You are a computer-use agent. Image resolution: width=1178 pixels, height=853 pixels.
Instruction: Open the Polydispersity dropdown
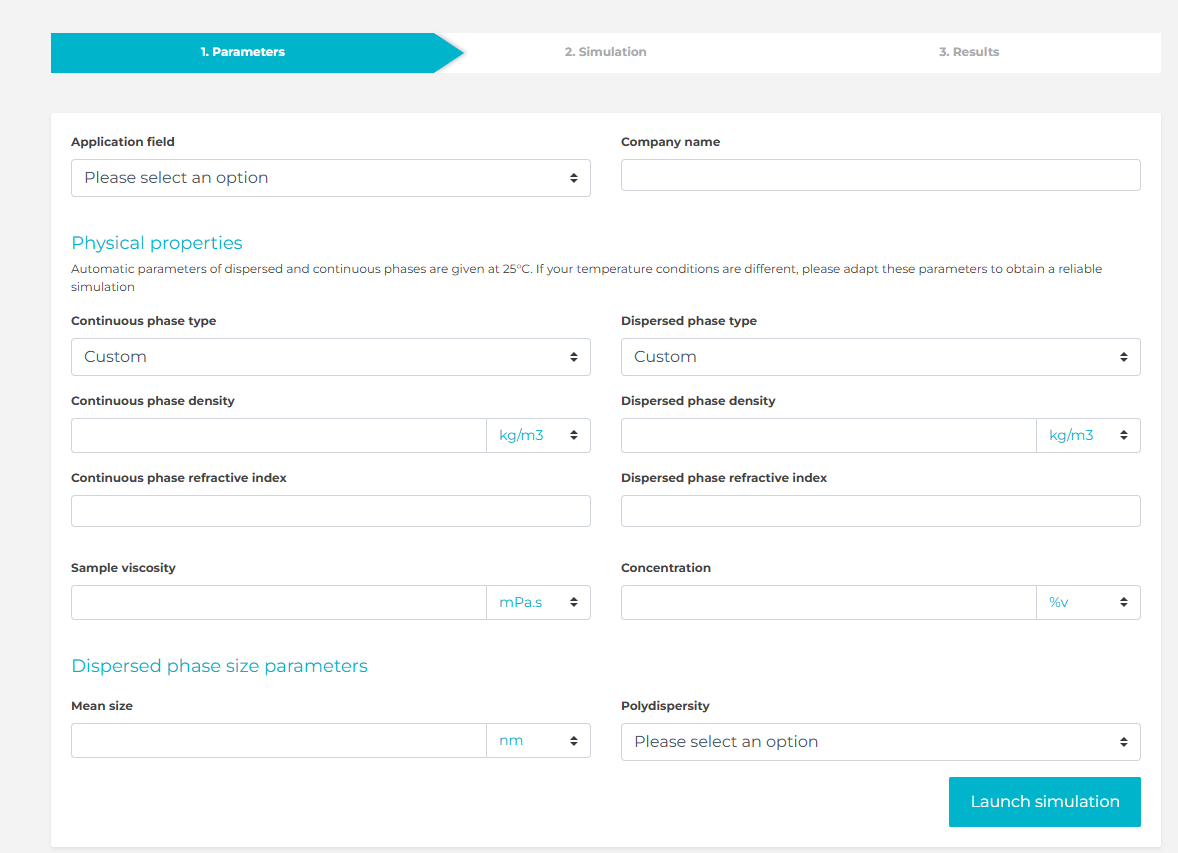pos(880,742)
